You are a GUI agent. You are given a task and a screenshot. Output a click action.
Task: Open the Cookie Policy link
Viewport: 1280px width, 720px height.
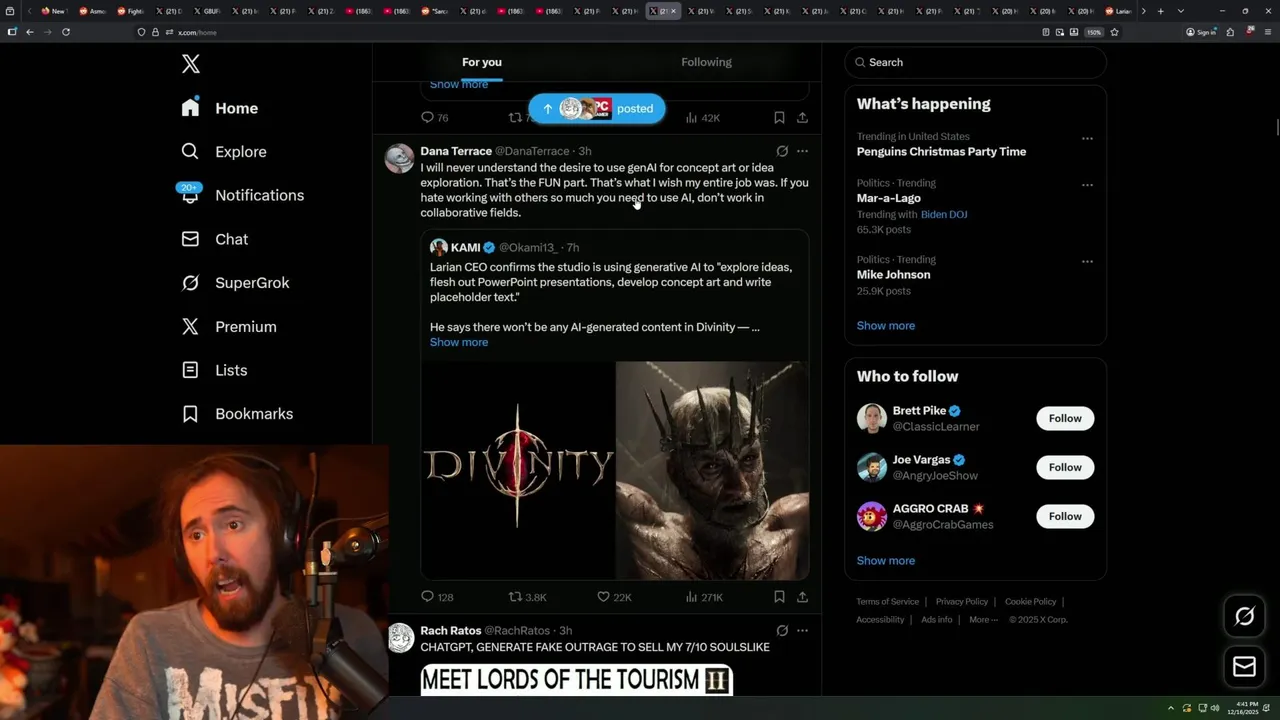[x=1030, y=602]
